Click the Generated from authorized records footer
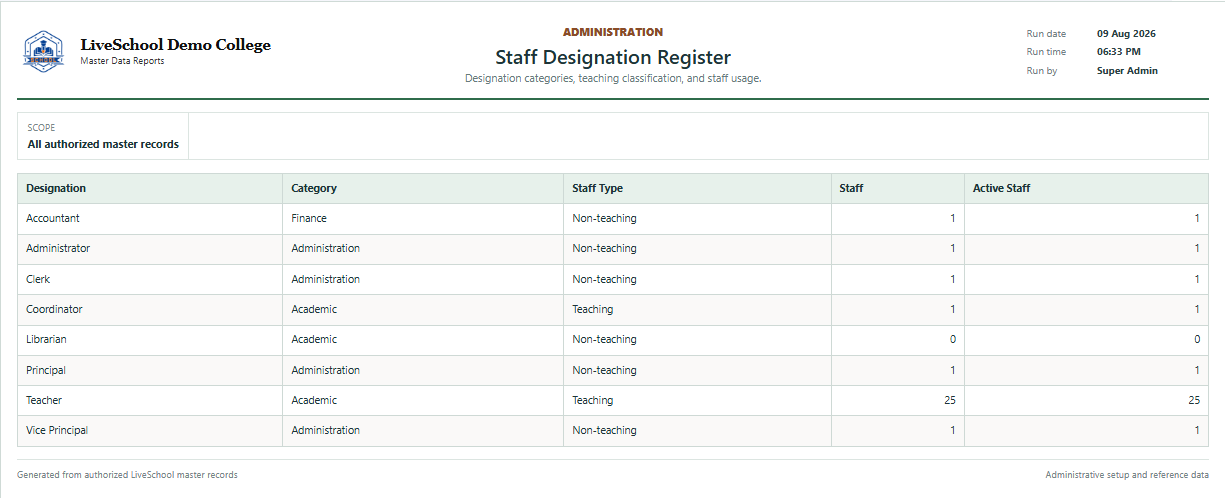This screenshot has height=500, width=1226. (x=127, y=475)
